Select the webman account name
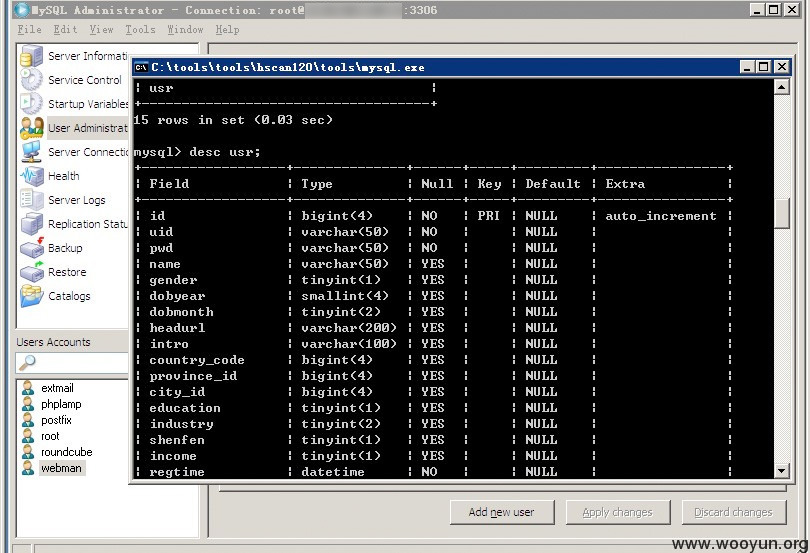The width and height of the screenshot is (810, 553). (x=61, y=468)
